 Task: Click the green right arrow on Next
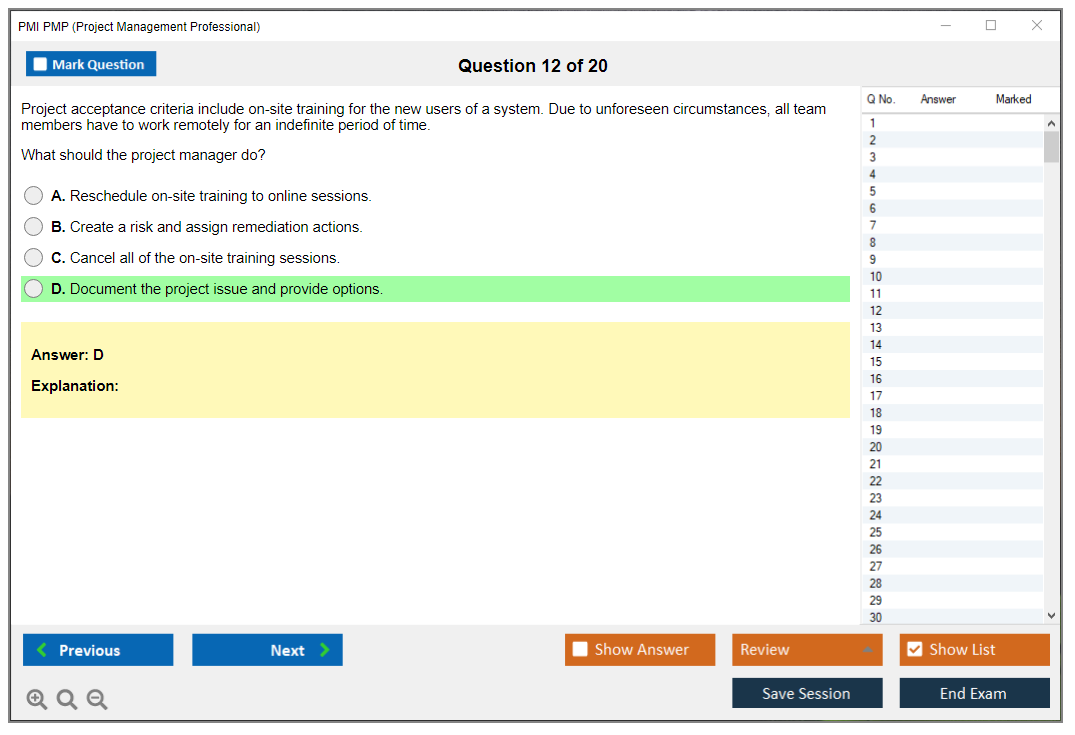pyautogui.click(x=325, y=650)
